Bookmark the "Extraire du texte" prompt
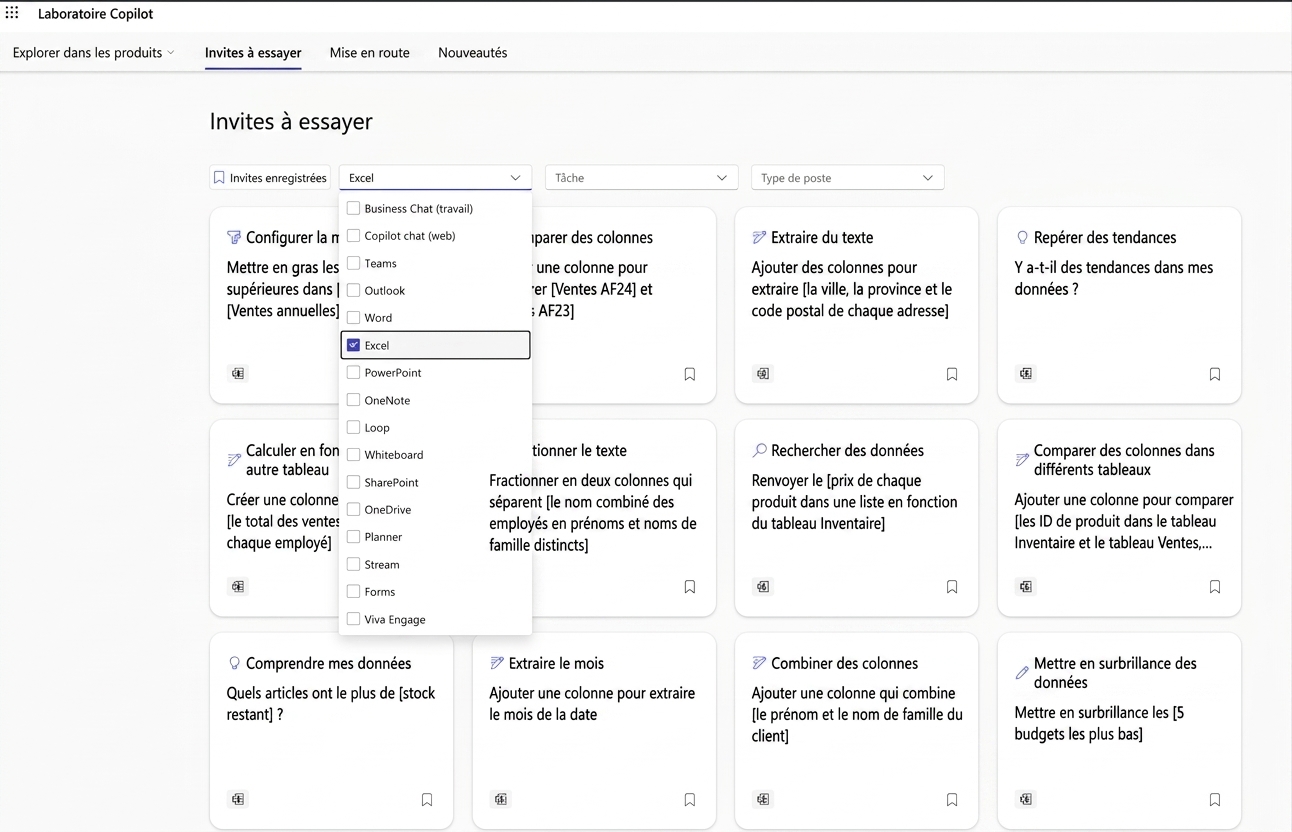Viewport: 1292px width, 832px height. [952, 374]
